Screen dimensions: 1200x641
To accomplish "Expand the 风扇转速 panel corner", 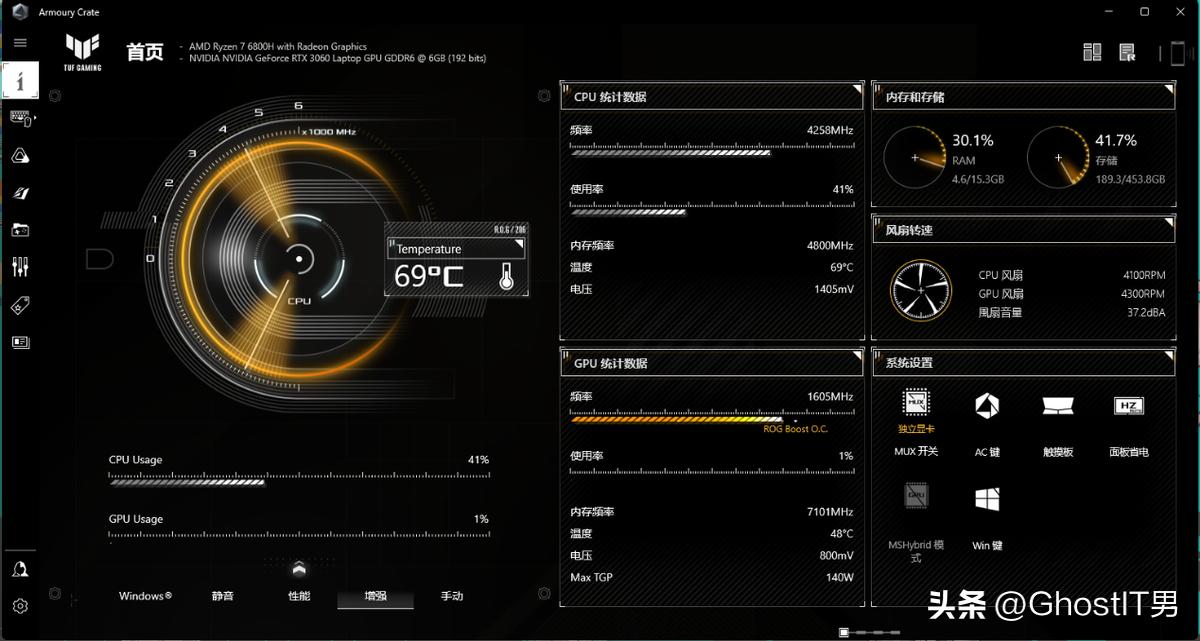I will click(1168, 223).
